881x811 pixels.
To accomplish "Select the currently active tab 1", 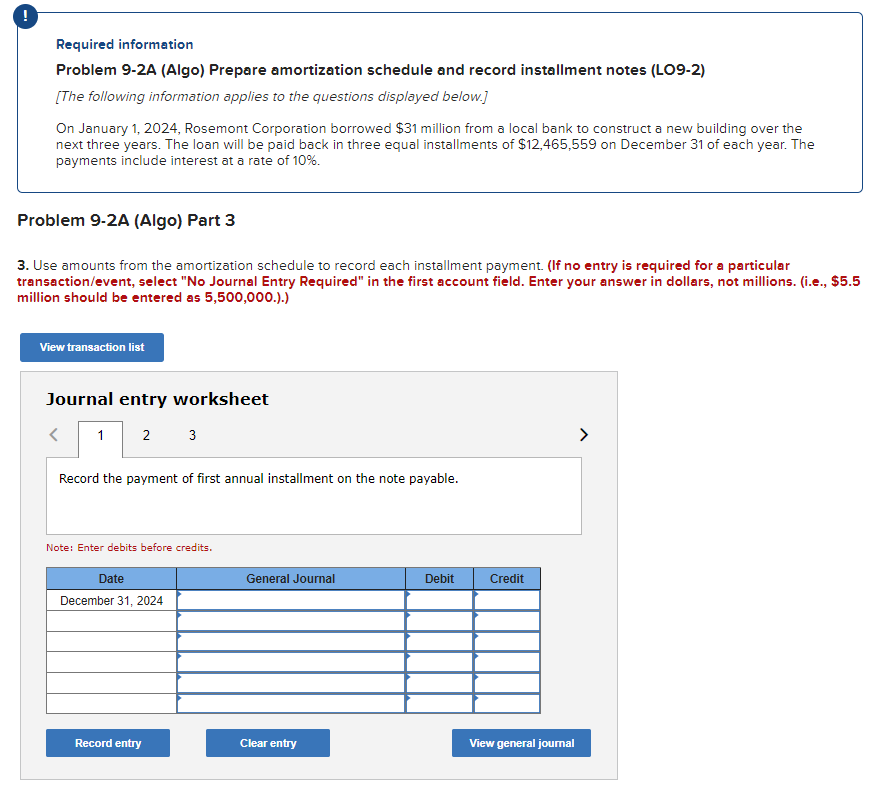I will [99, 436].
